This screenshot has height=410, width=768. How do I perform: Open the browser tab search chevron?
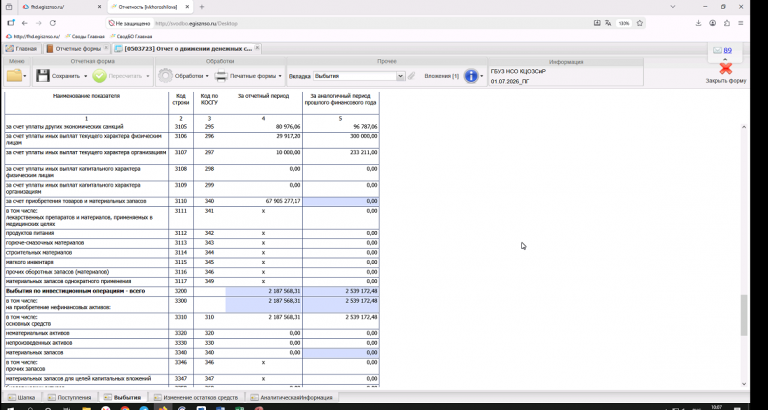click(672, 7)
